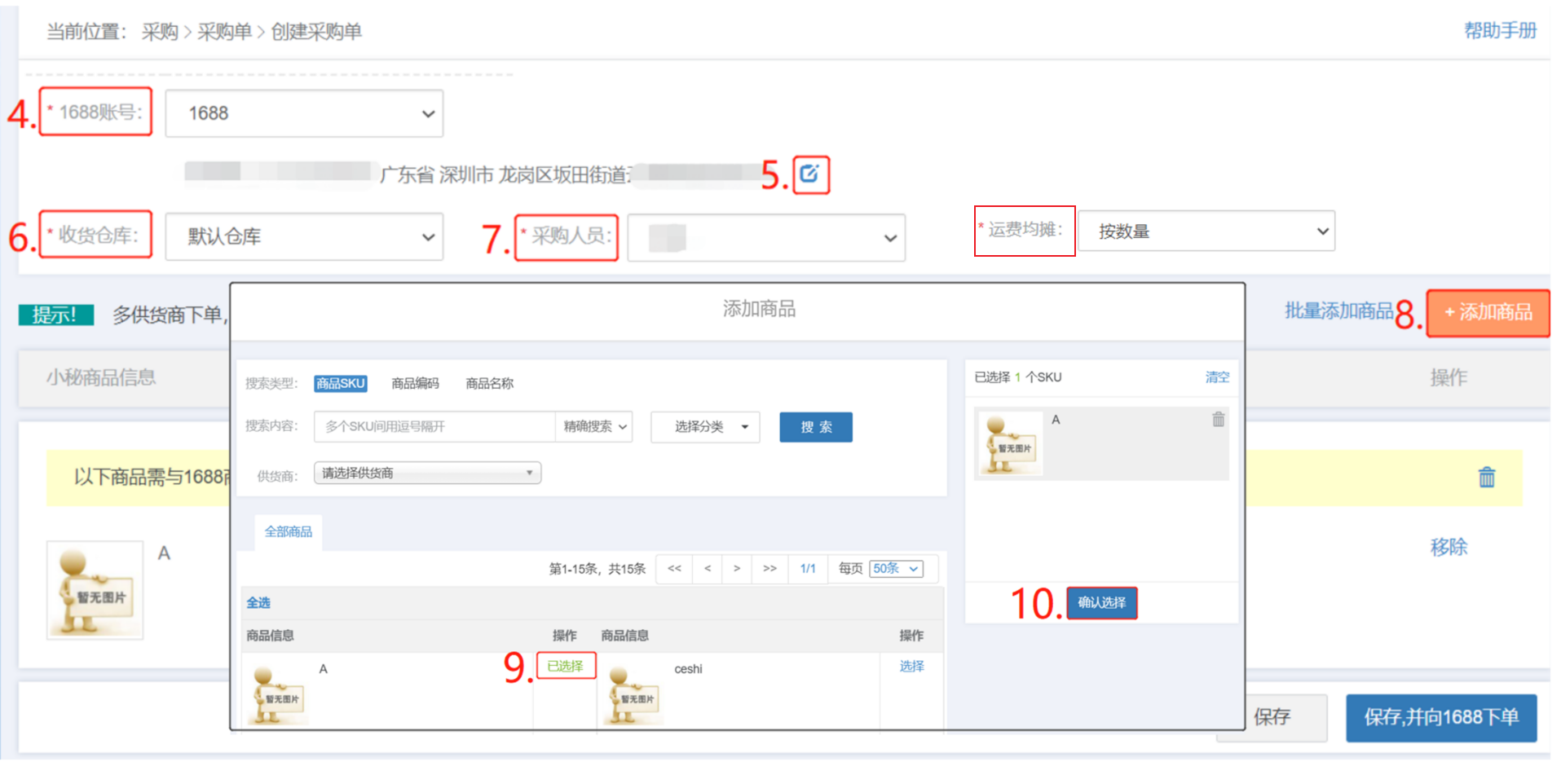Click 全选 to select all products
The width and height of the screenshot is (1561, 784).
click(x=258, y=602)
